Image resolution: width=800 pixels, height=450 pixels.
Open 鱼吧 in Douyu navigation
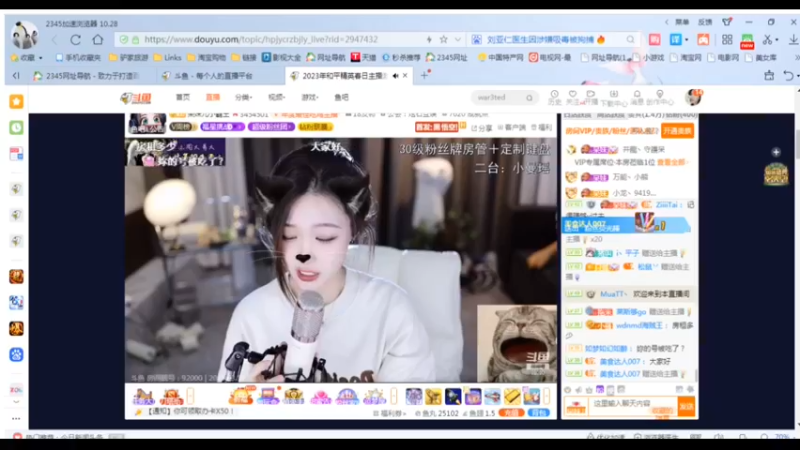(x=341, y=97)
